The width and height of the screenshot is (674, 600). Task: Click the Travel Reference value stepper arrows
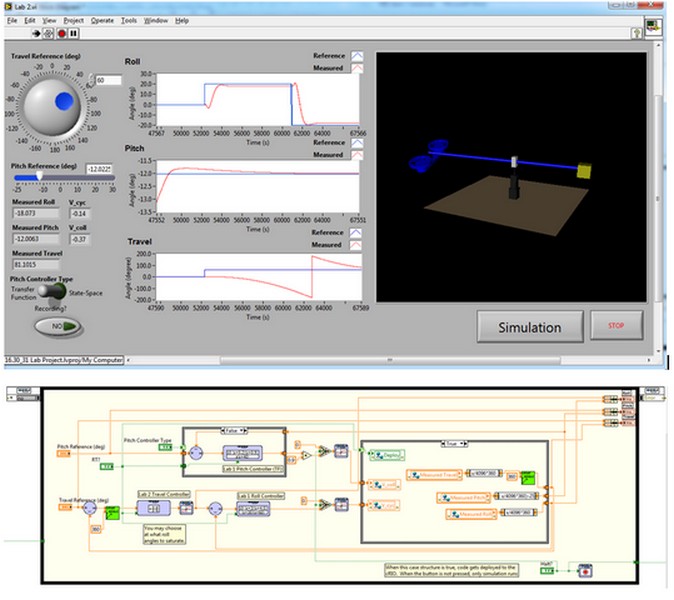click(x=90, y=80)
